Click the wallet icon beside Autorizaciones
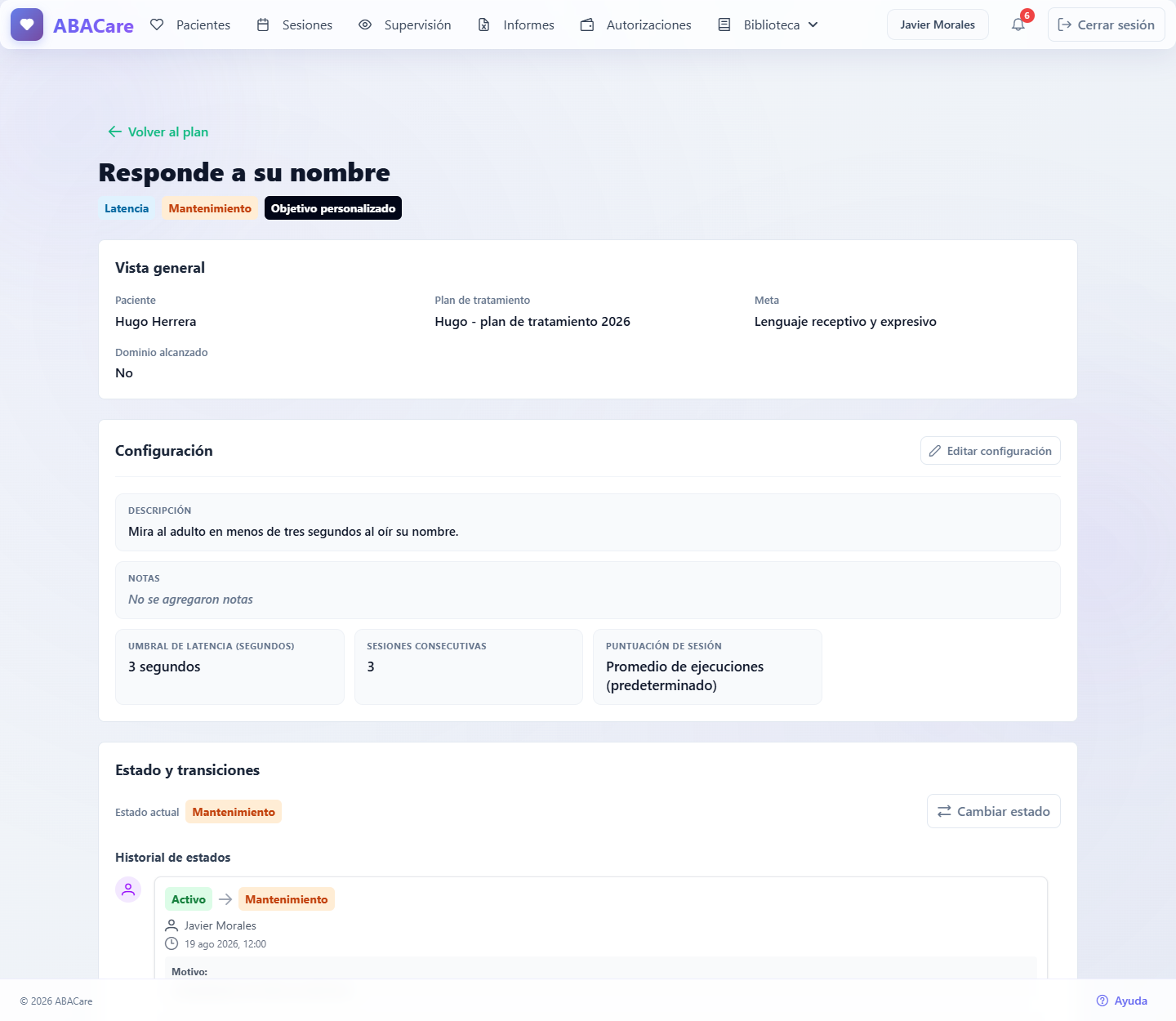The height and width of the screenshot is (1021, 1176). (x=587, y=25)
